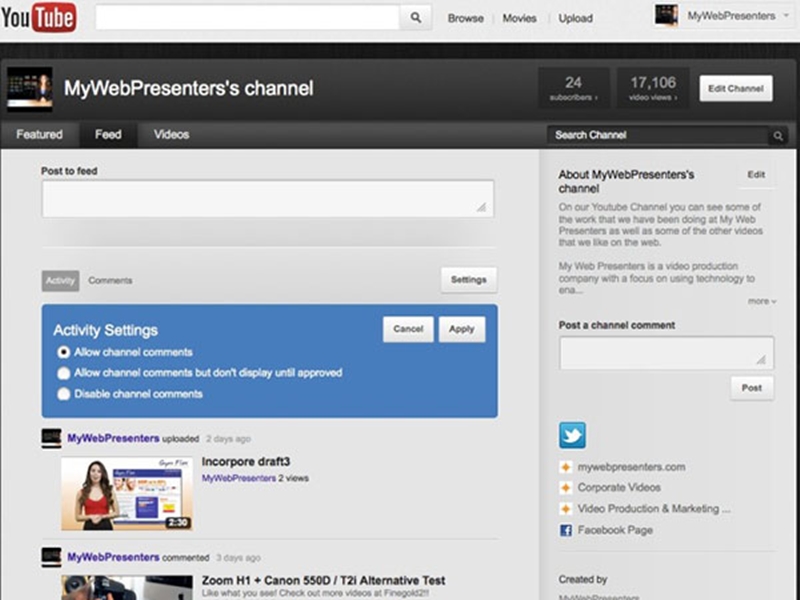The image size is (800, 600).
Task: Select the Comments sub-tab
Action: [110, 281]
